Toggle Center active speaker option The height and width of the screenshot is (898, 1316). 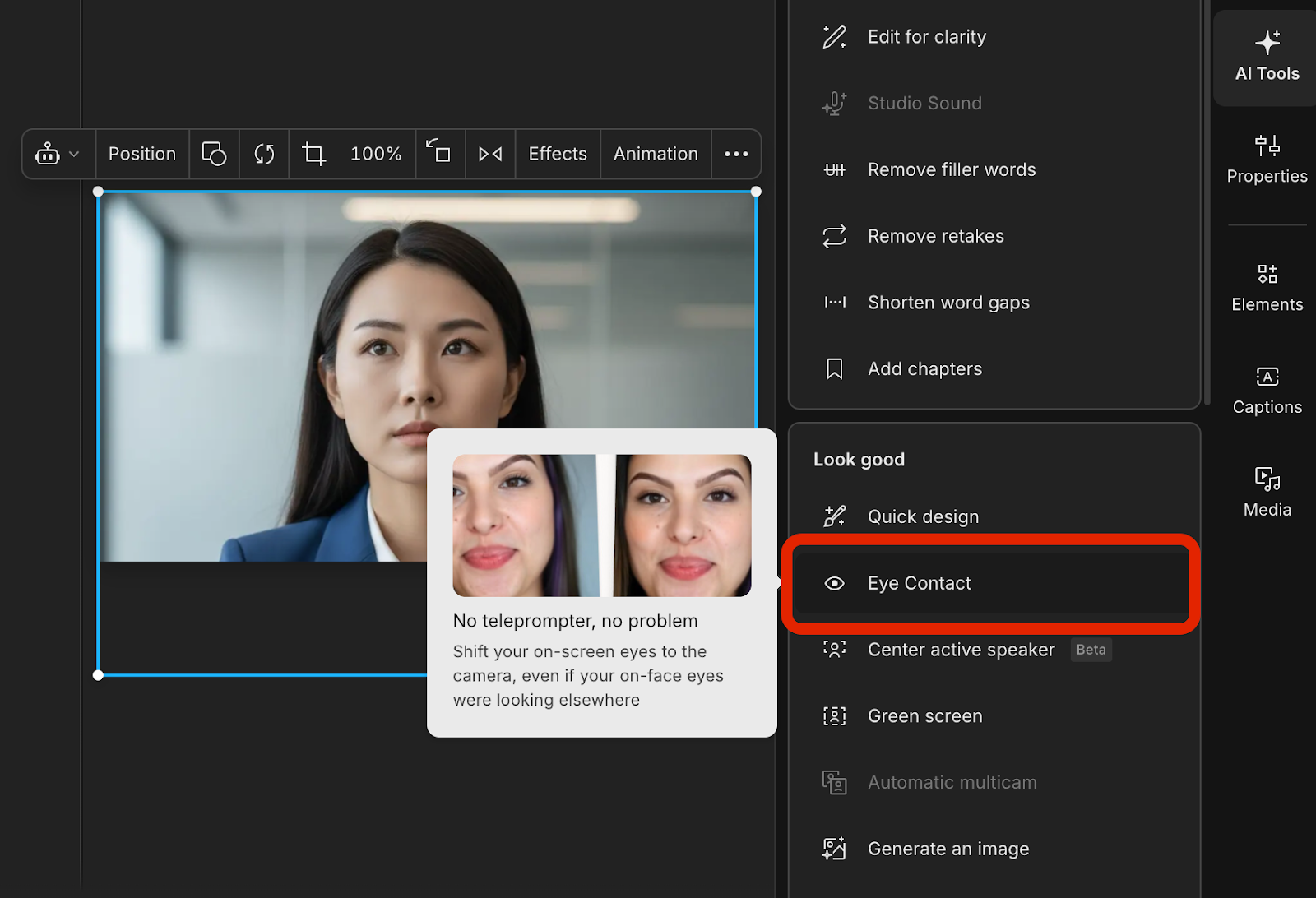coord(961,650)
